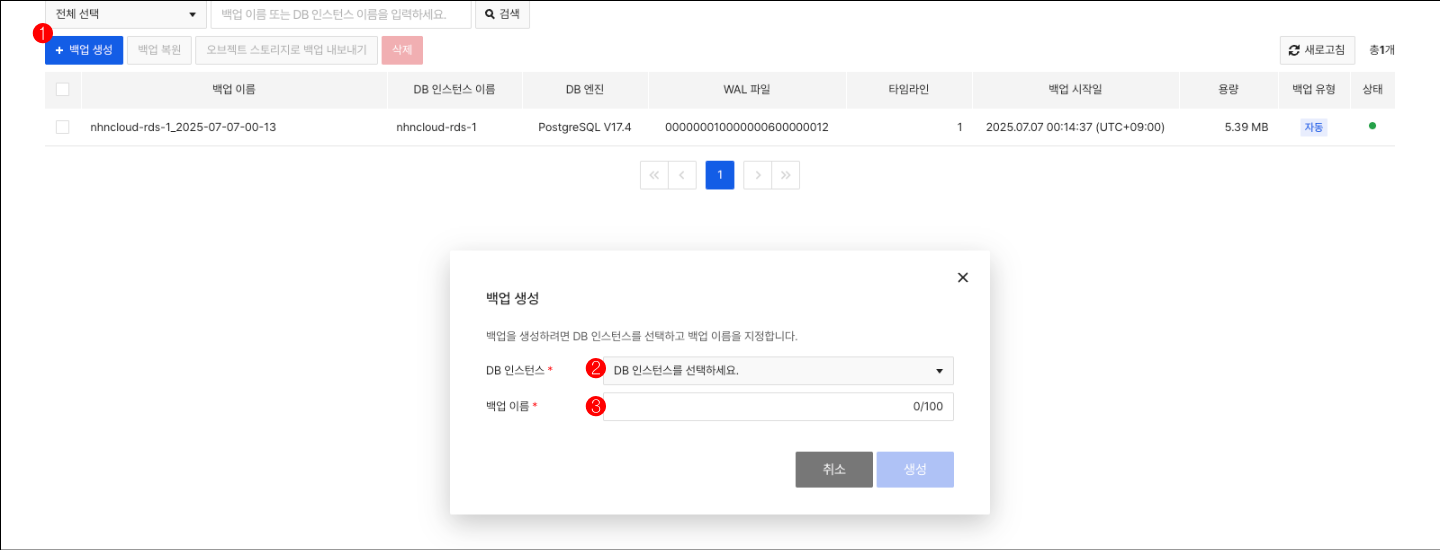Click the 총1개 total count text
Image resolution: width=1440 pixels, height=550 pixels.
1381,50
